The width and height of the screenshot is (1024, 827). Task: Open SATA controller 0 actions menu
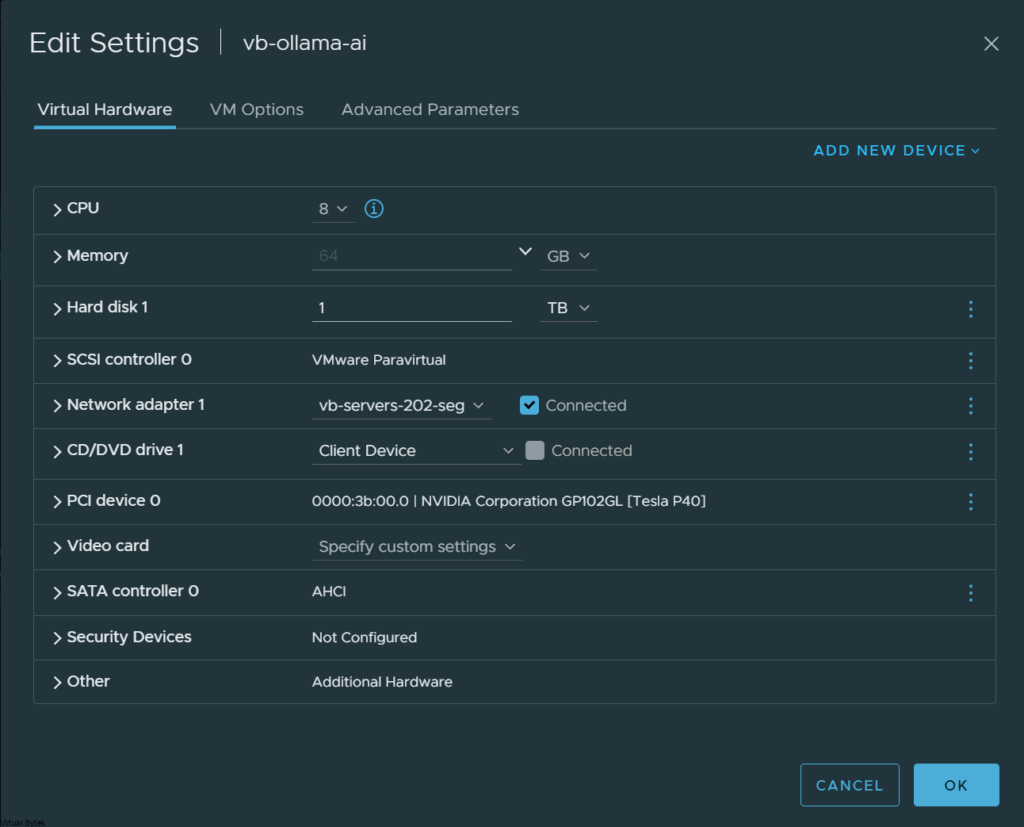(970, 593)
